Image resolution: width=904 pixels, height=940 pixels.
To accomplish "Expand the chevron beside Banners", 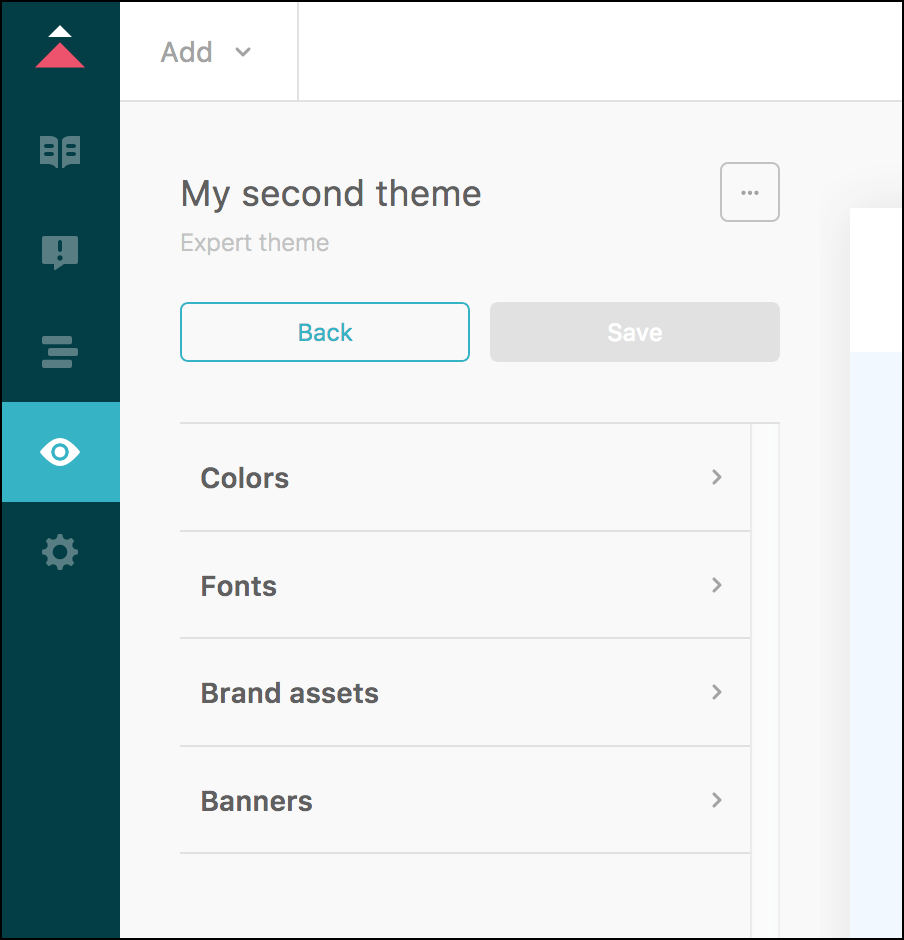I will tap(716, 800).
